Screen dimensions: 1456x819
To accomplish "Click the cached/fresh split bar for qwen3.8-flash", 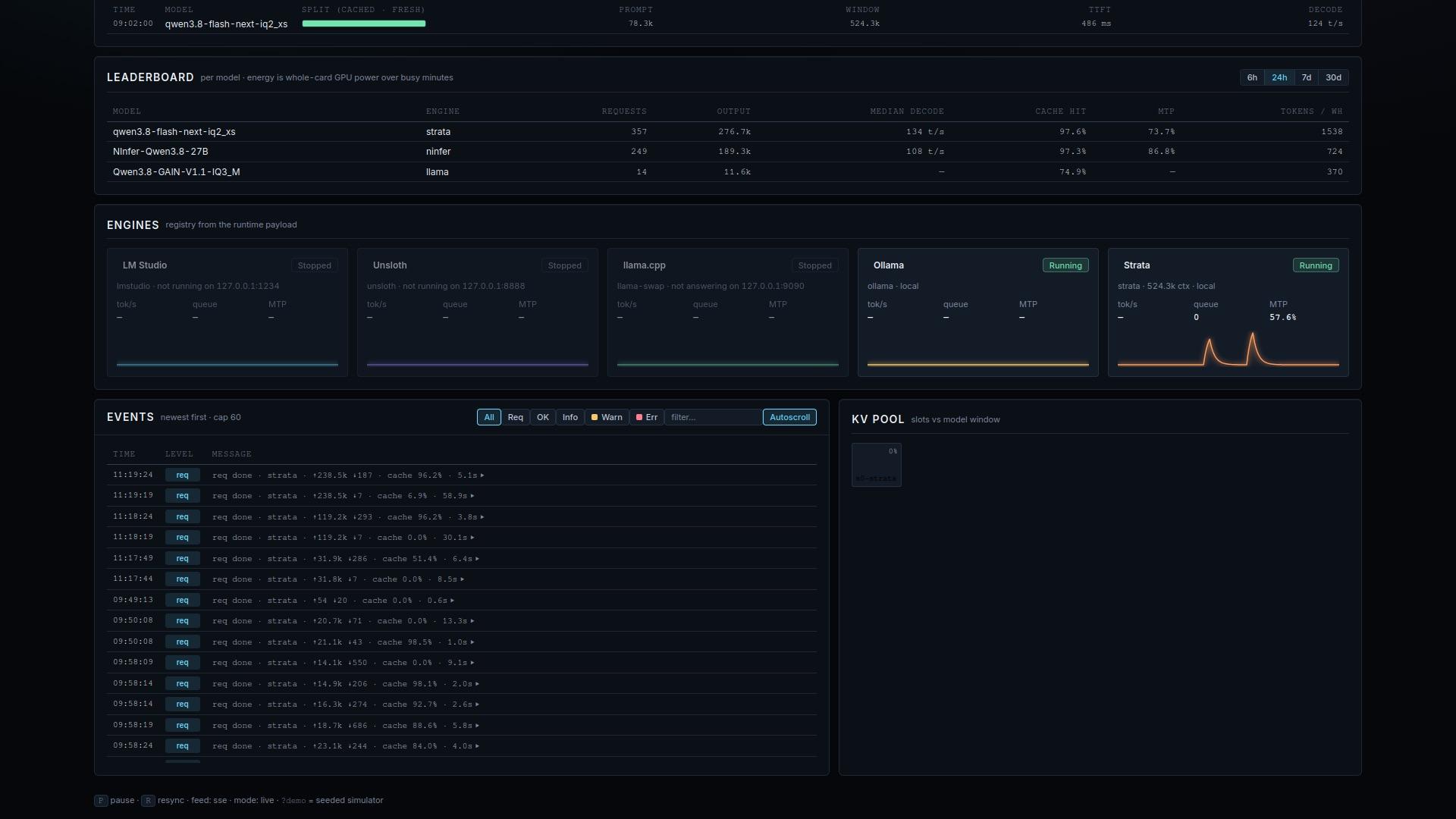I will point(364,24).
